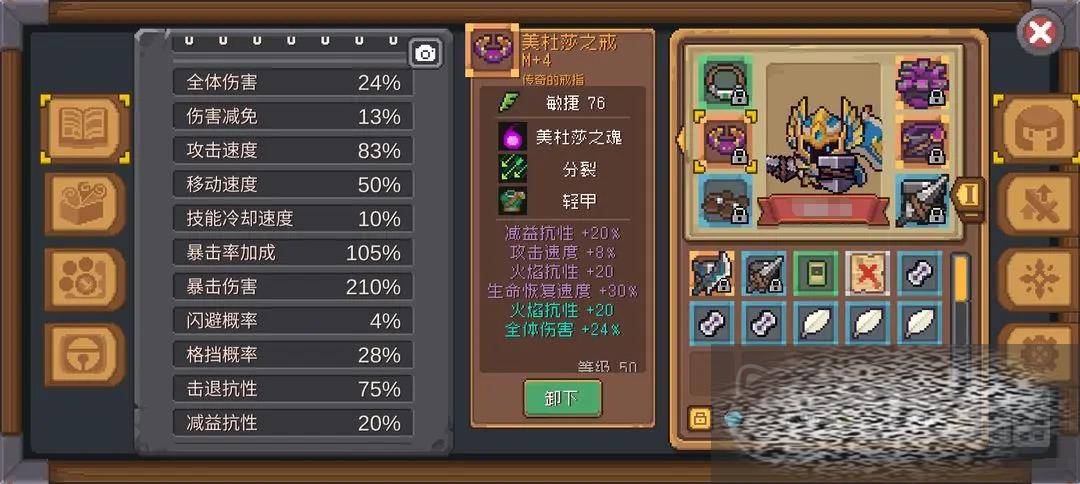This screenshot has width=1080, height=484.
Task: Open the paw print pets icon
Action: 85,279
